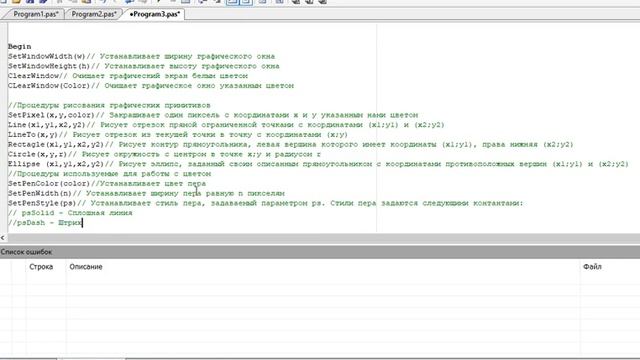Click the first empty error list row
This screenshot has width=640, height=360.
point(320,278)
